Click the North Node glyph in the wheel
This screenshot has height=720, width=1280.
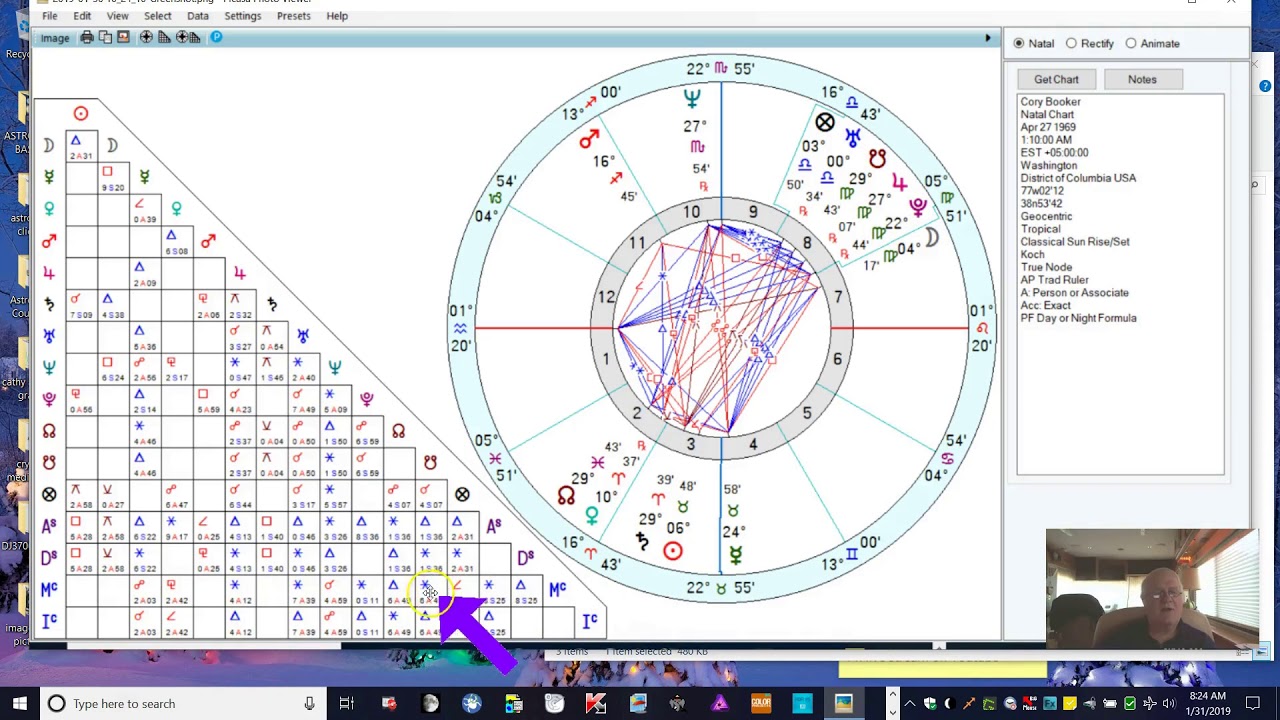point(566,495)
